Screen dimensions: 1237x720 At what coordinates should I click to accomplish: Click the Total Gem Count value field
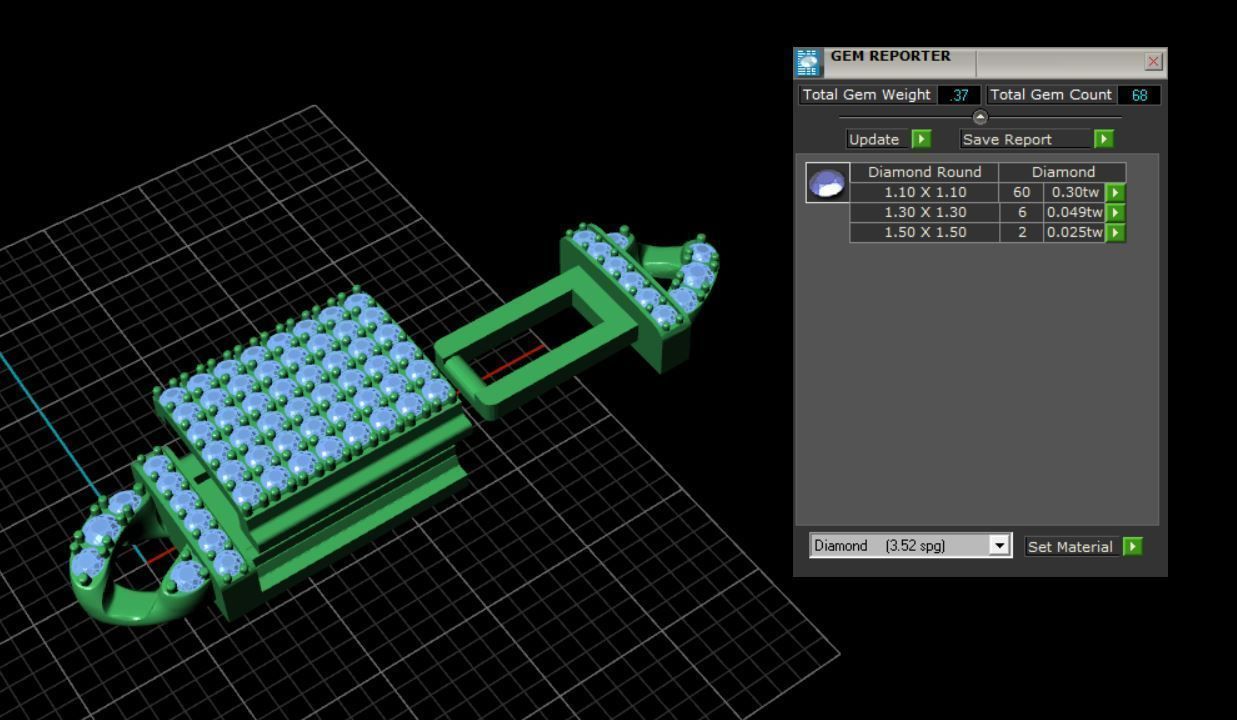click(1139, 95)
